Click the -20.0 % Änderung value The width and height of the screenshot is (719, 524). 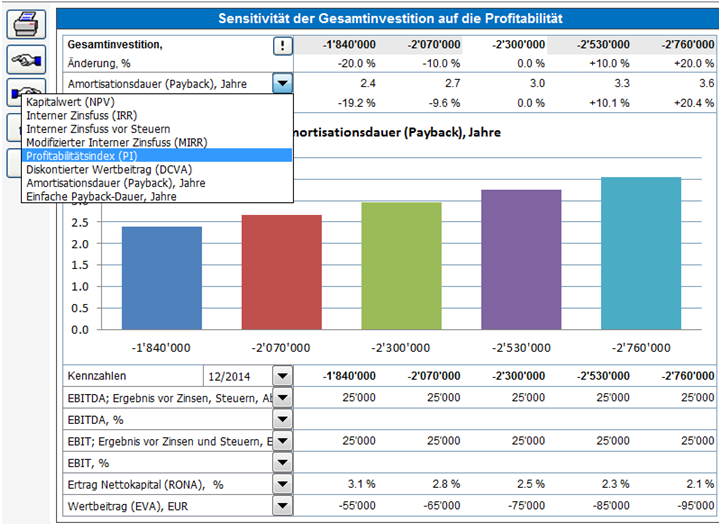tap(356, 63)
